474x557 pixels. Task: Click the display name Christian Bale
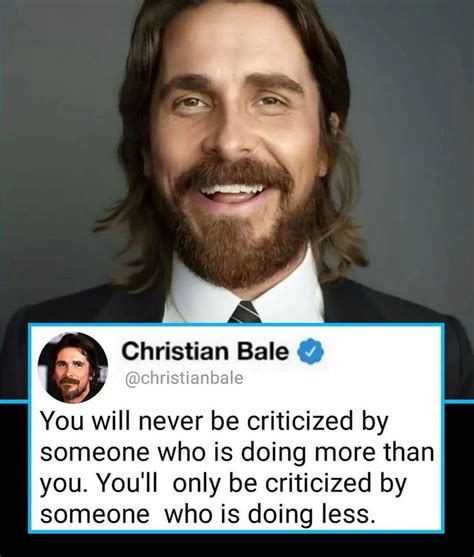[205, 351]
